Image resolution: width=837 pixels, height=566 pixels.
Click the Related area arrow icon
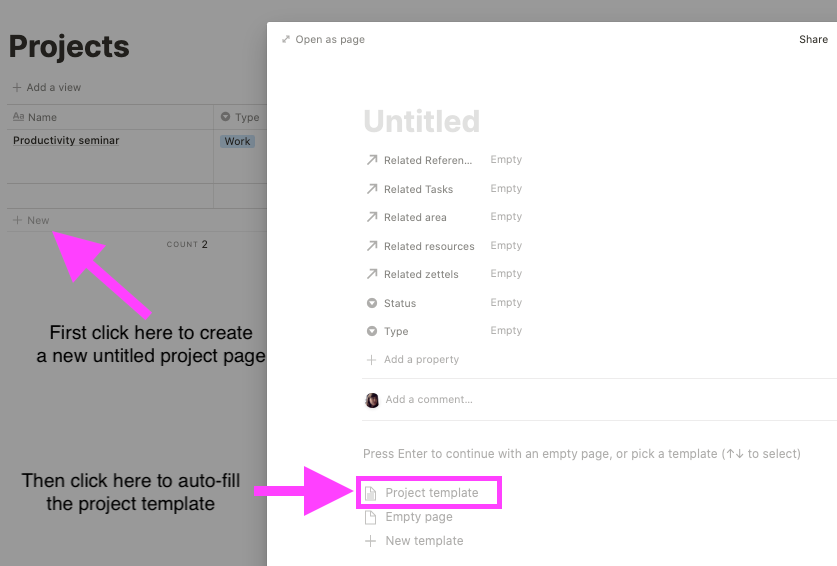tap(372, 217)
